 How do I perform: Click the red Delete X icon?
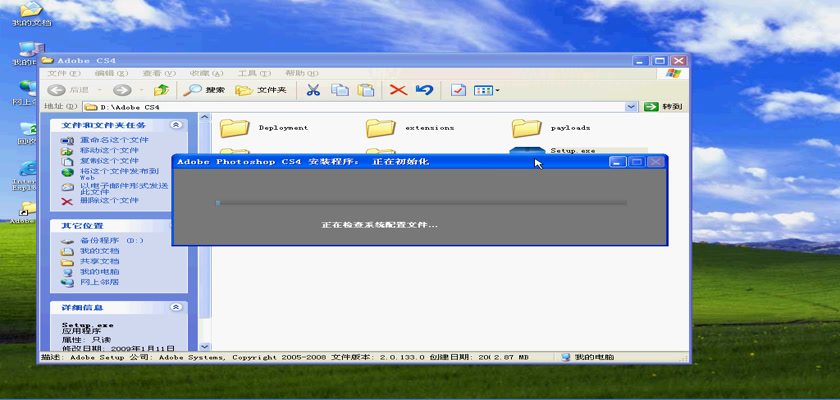pos(398,90)
